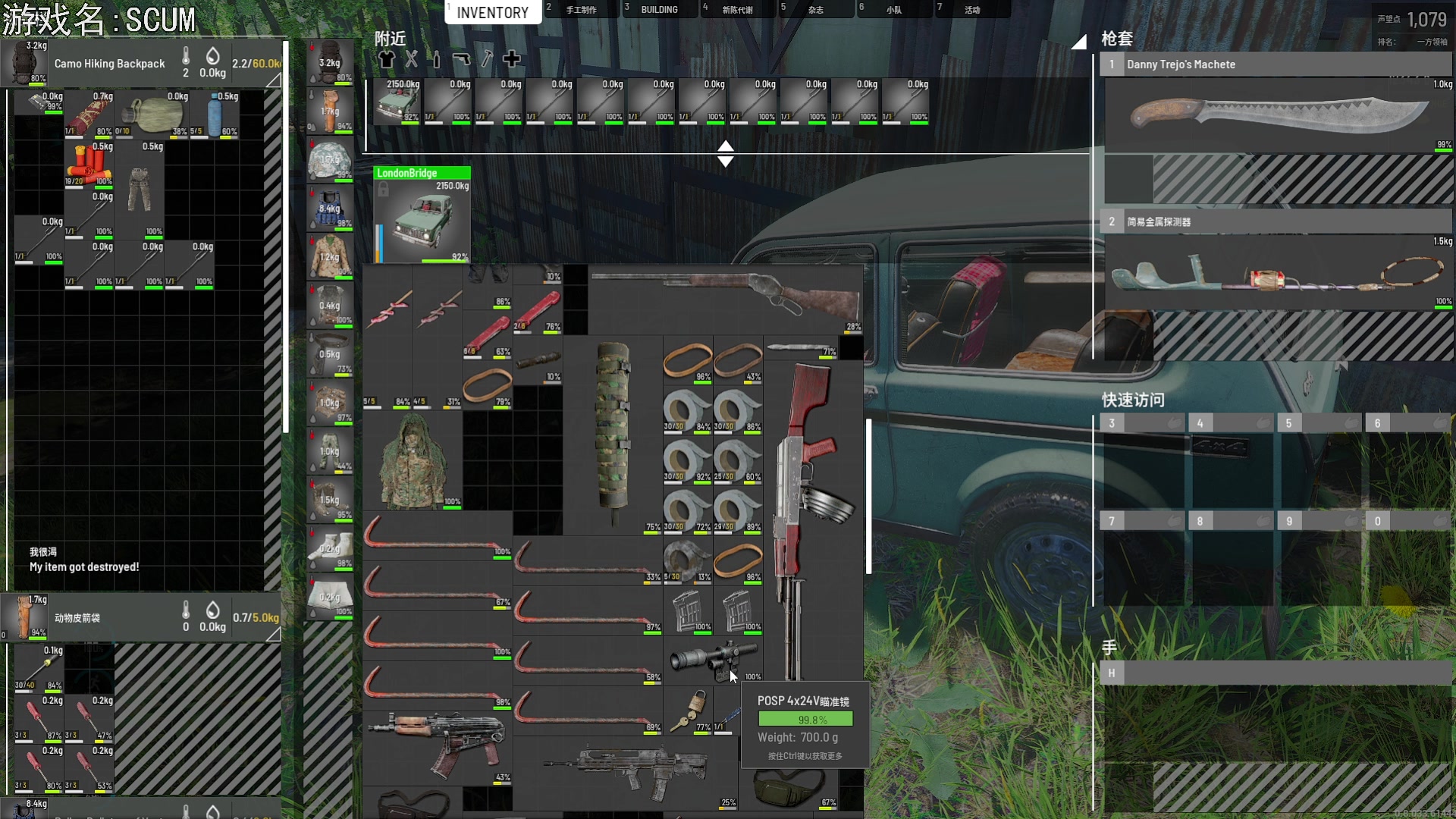Switch to the BUILDING tab
The image size is (1456, 819).
tap(659, 10)
